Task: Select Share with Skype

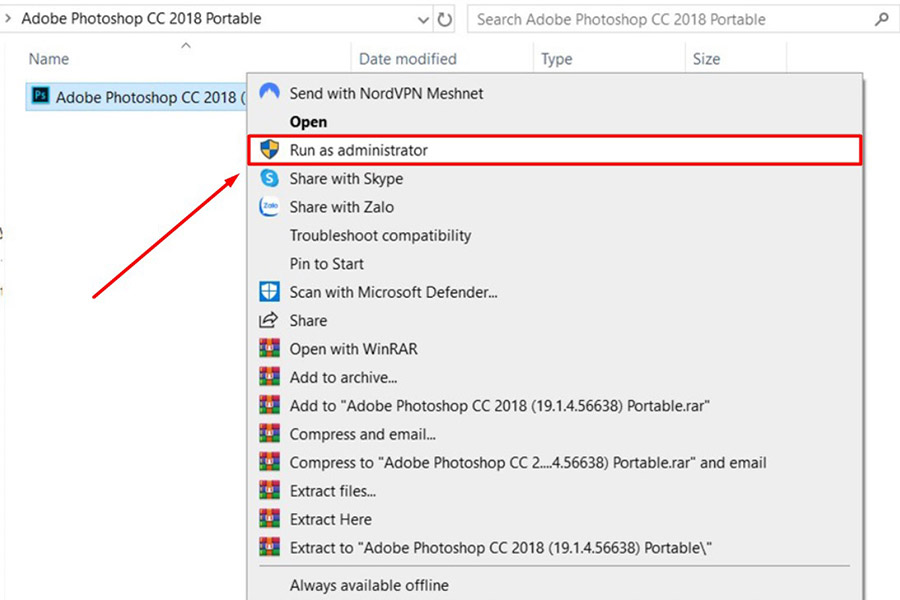Action: [554, 179]
